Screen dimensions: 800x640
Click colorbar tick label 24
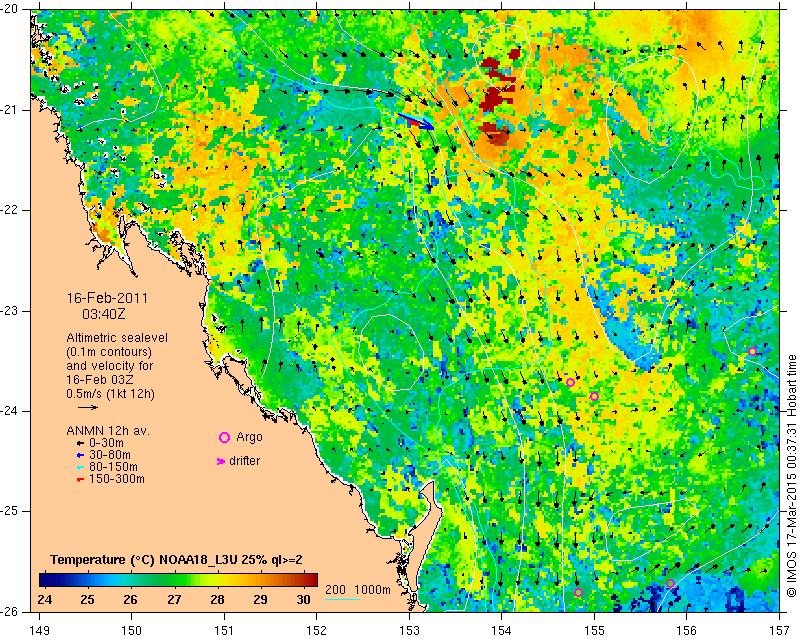pyautogui.click(x=45, y=599)
